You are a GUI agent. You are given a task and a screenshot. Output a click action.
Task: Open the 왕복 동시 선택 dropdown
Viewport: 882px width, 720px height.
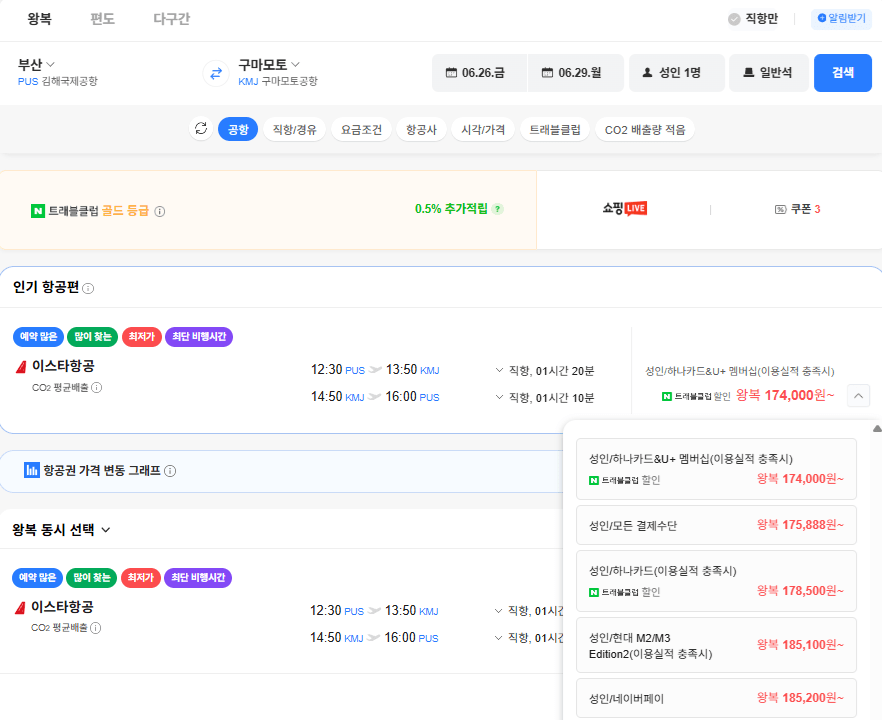[x=61, y=530]
